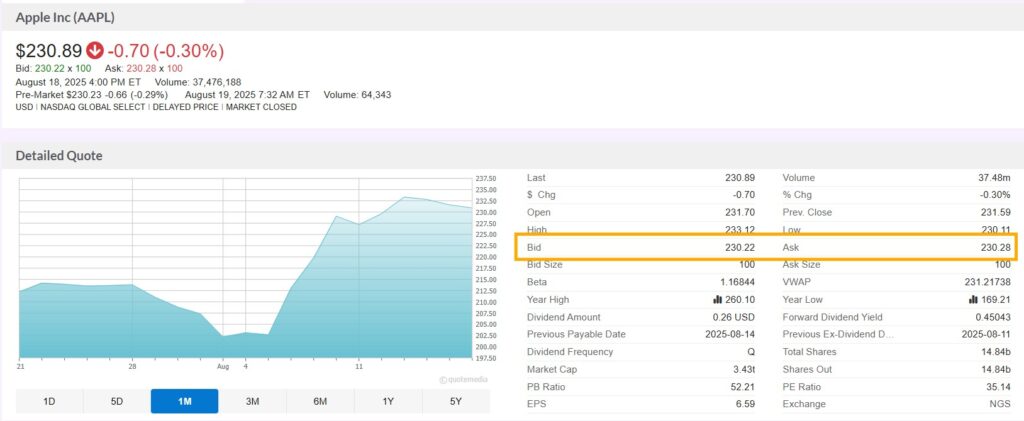1024x421 pixels.
Task: Click the Ask Size label
Action: pyautogui.click(x=802, y=264)
